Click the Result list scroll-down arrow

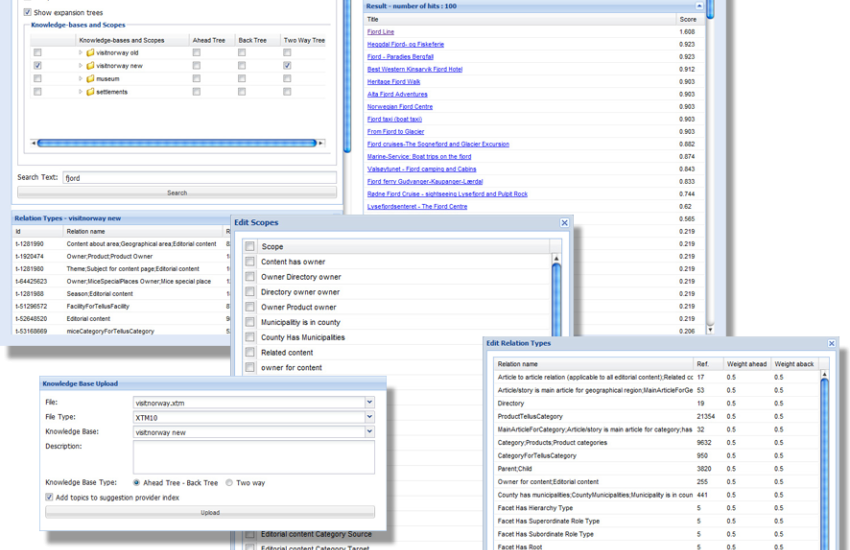(711, 329)
